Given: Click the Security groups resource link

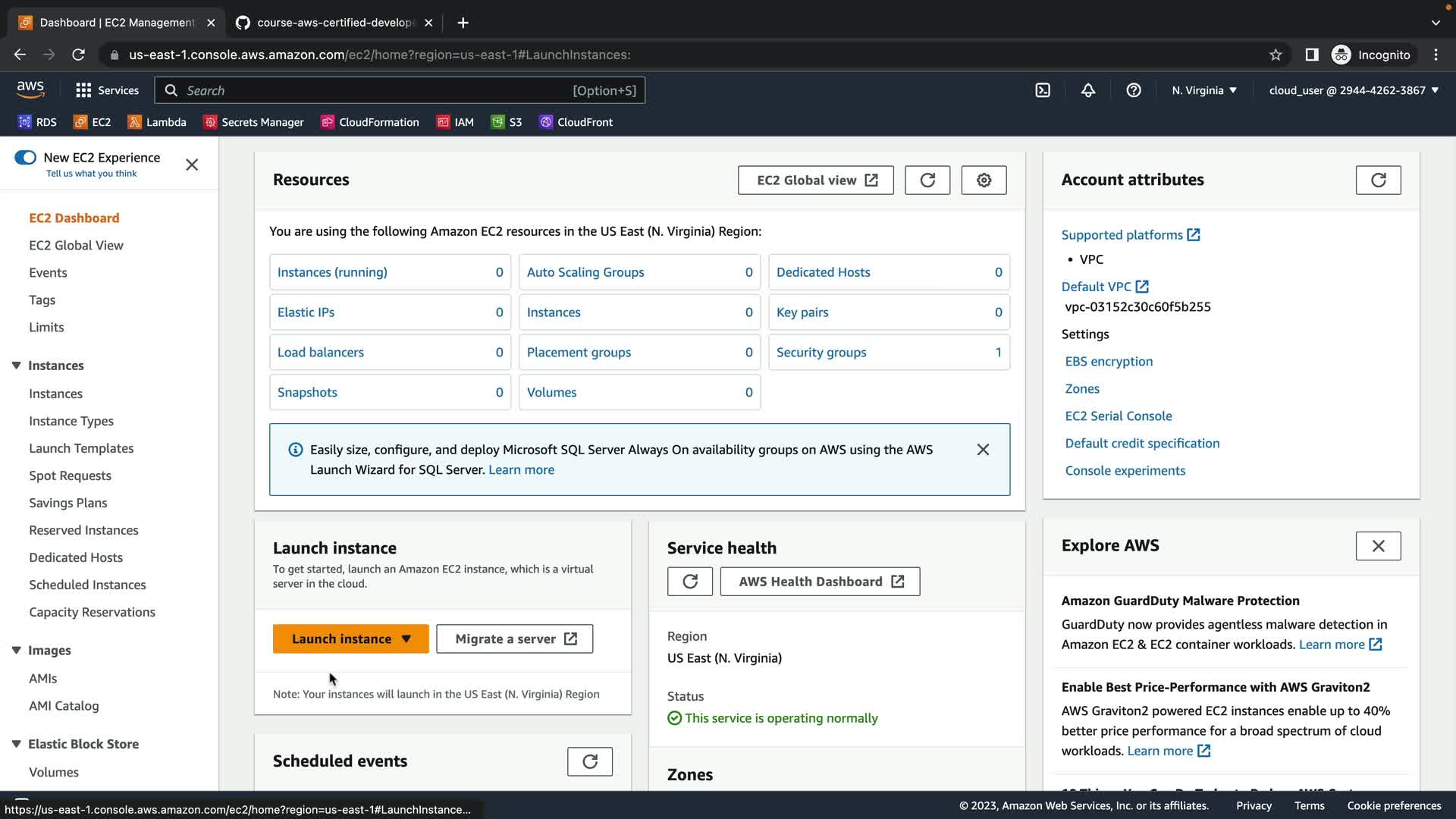Looking at the screenshot, I should 821,353.
